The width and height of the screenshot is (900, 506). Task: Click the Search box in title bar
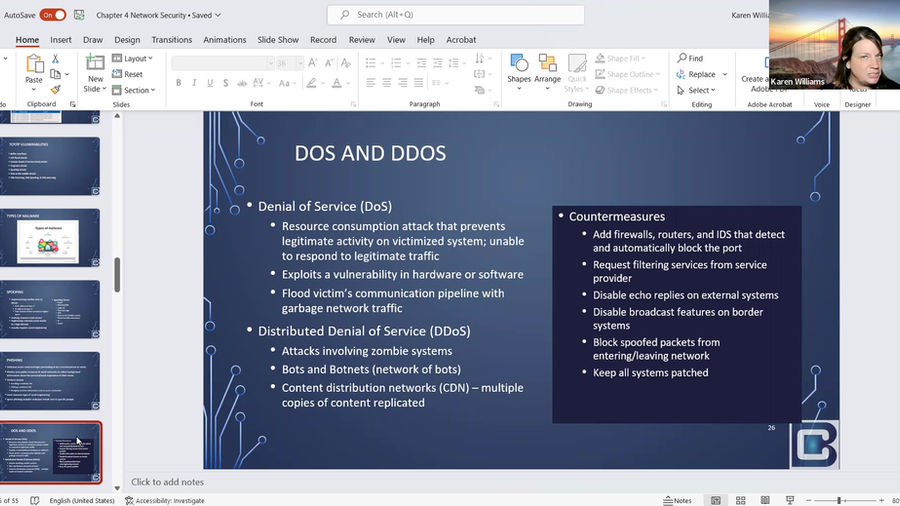(x=456, y=15)
